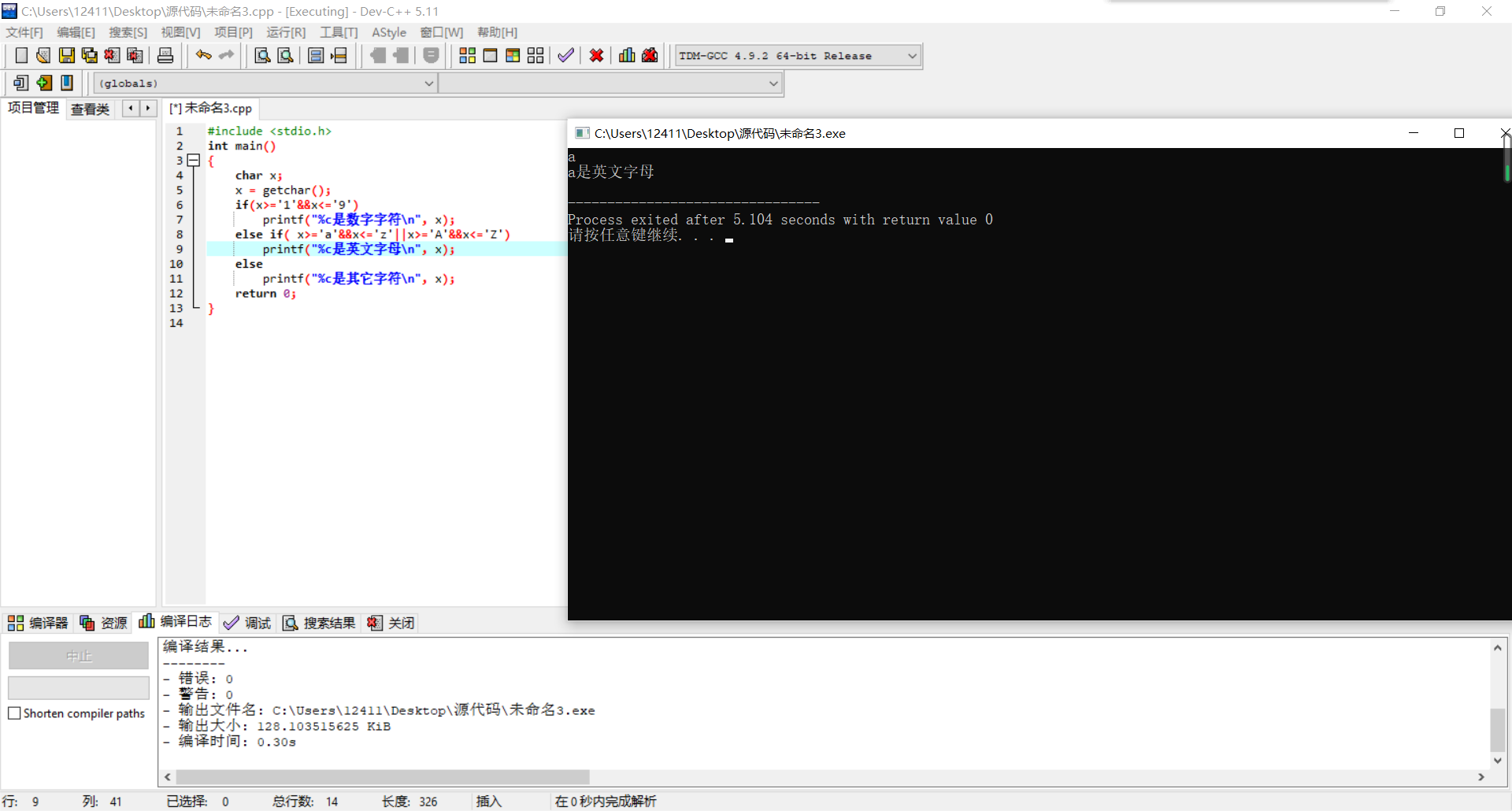Viewport: 1512px width, 811px height.
Task: Go to bookmark with the blue book icon
Action: click(67, 83)
